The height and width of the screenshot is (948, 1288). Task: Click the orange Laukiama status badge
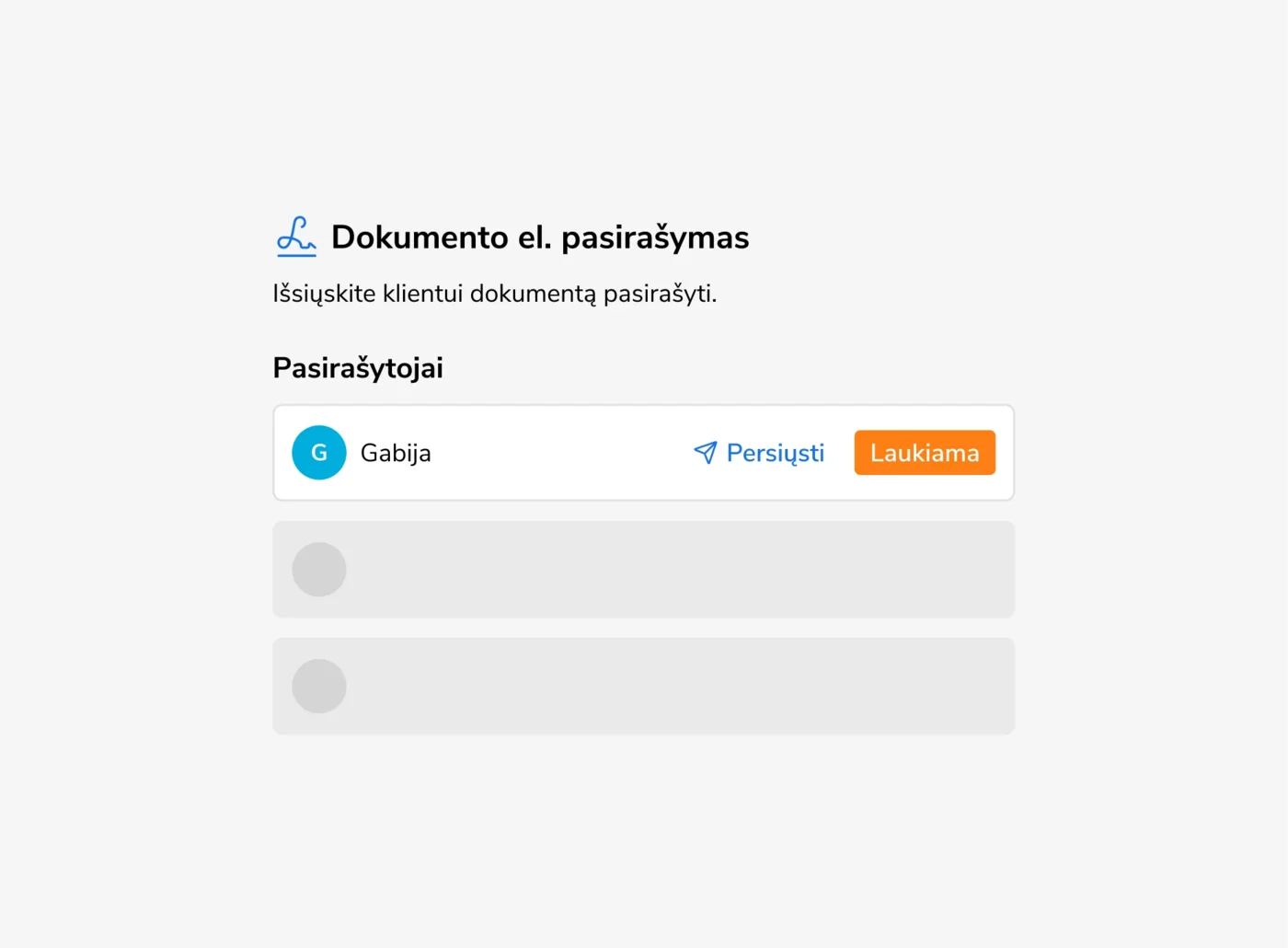925,453
